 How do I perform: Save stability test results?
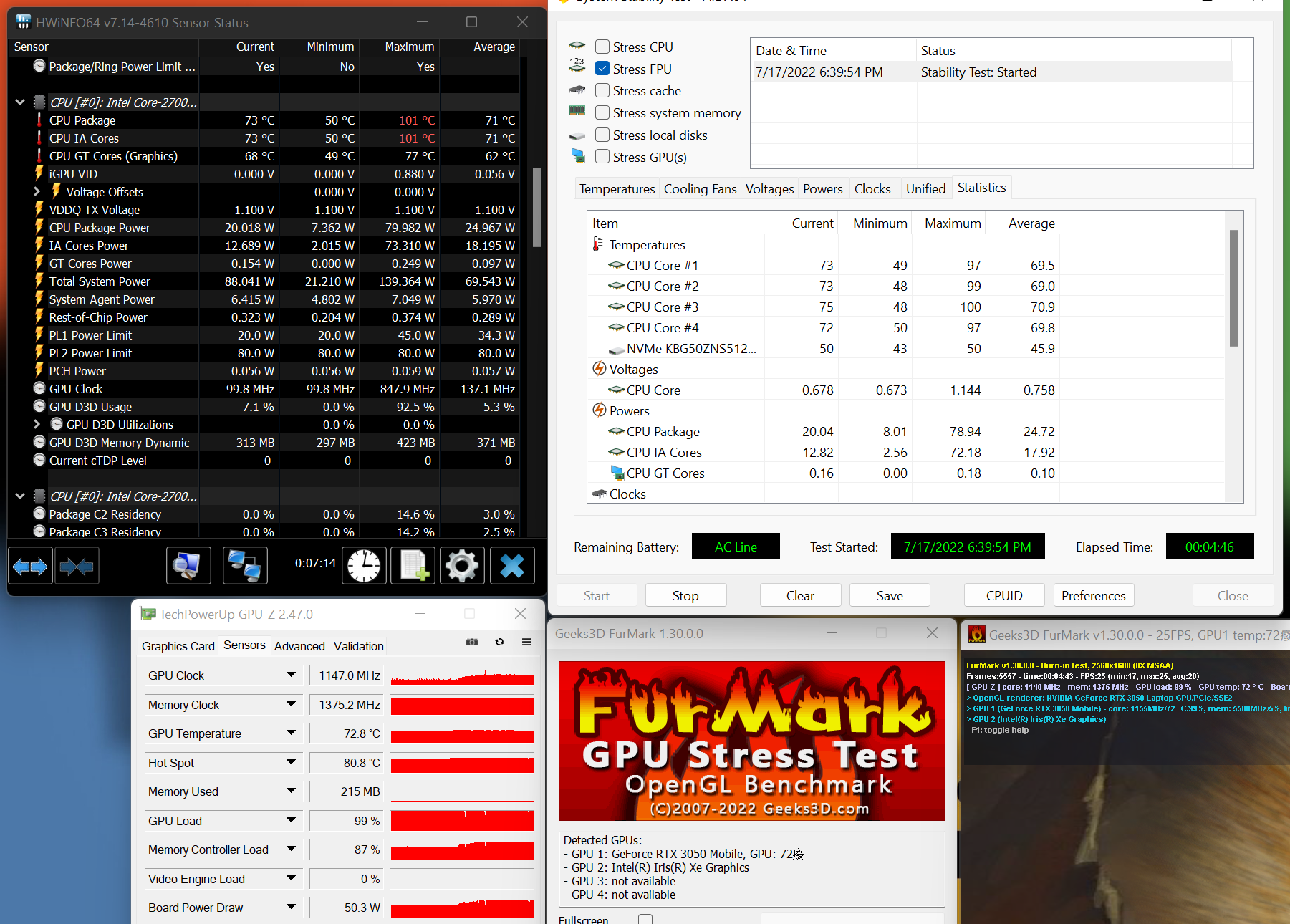(890, 595)
